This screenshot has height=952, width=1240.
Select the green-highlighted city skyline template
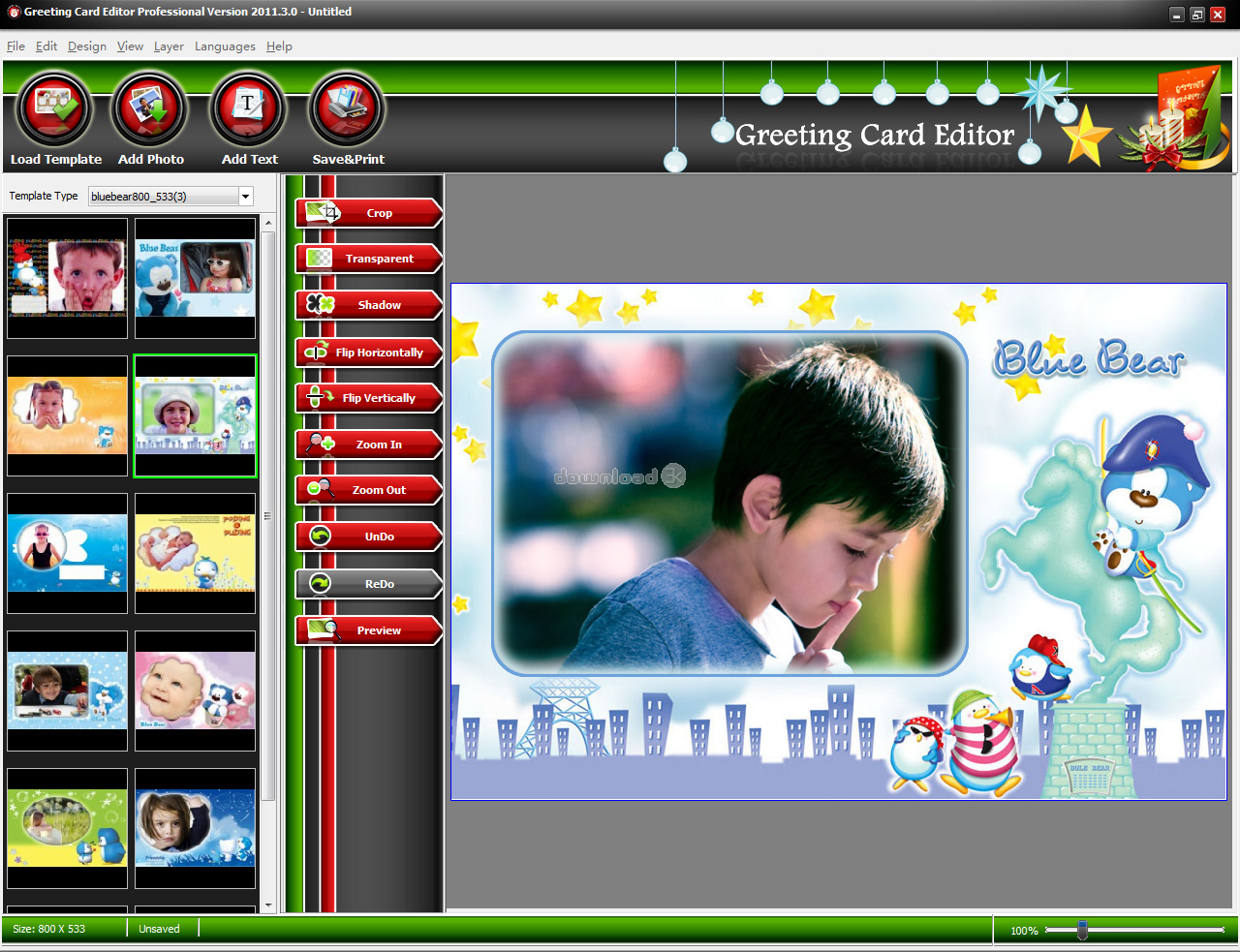coord(195,415)
